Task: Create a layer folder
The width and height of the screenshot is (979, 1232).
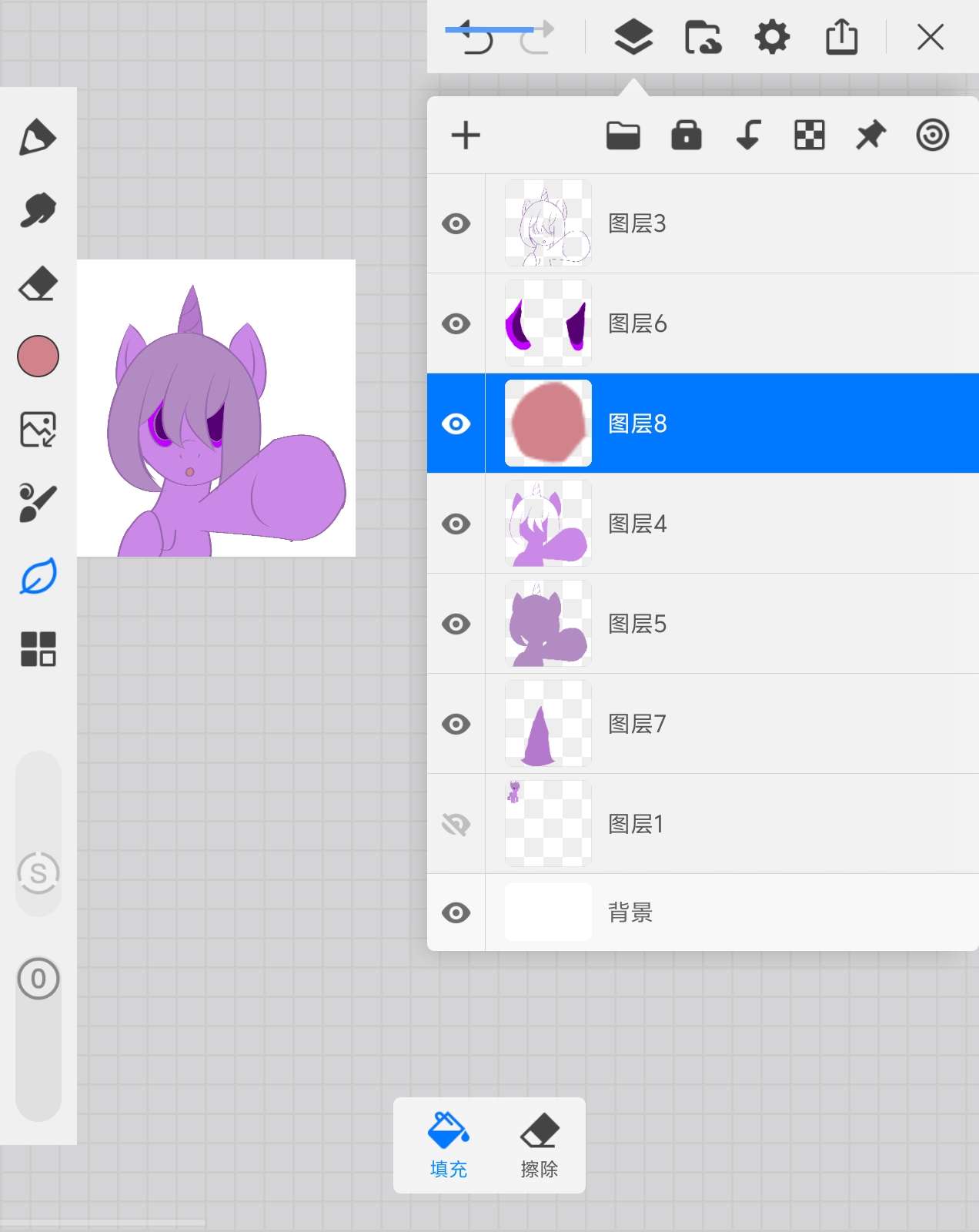Action: pyautogui.click(x=623, y=136)
